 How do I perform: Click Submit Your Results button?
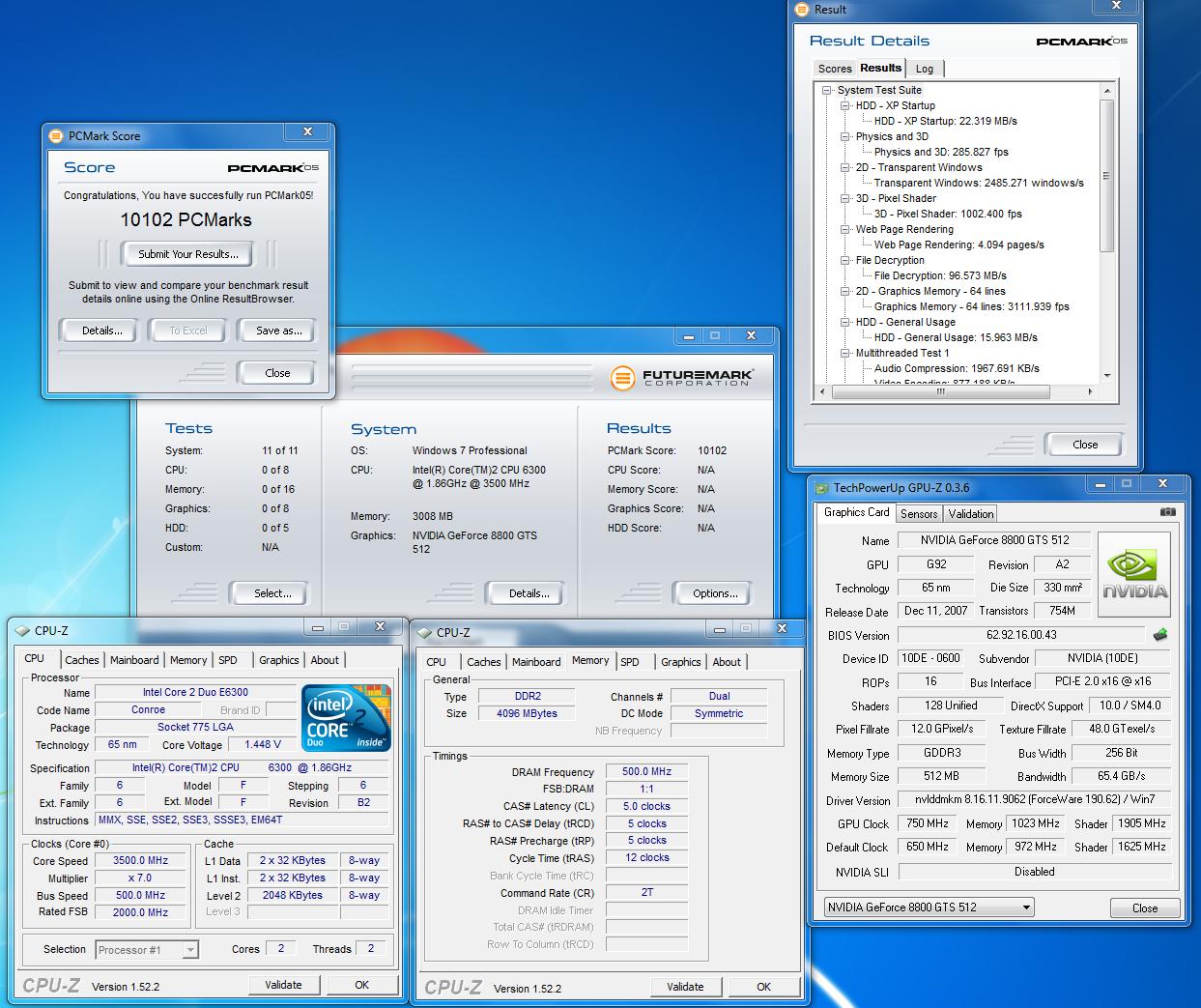tap(187, 254)
